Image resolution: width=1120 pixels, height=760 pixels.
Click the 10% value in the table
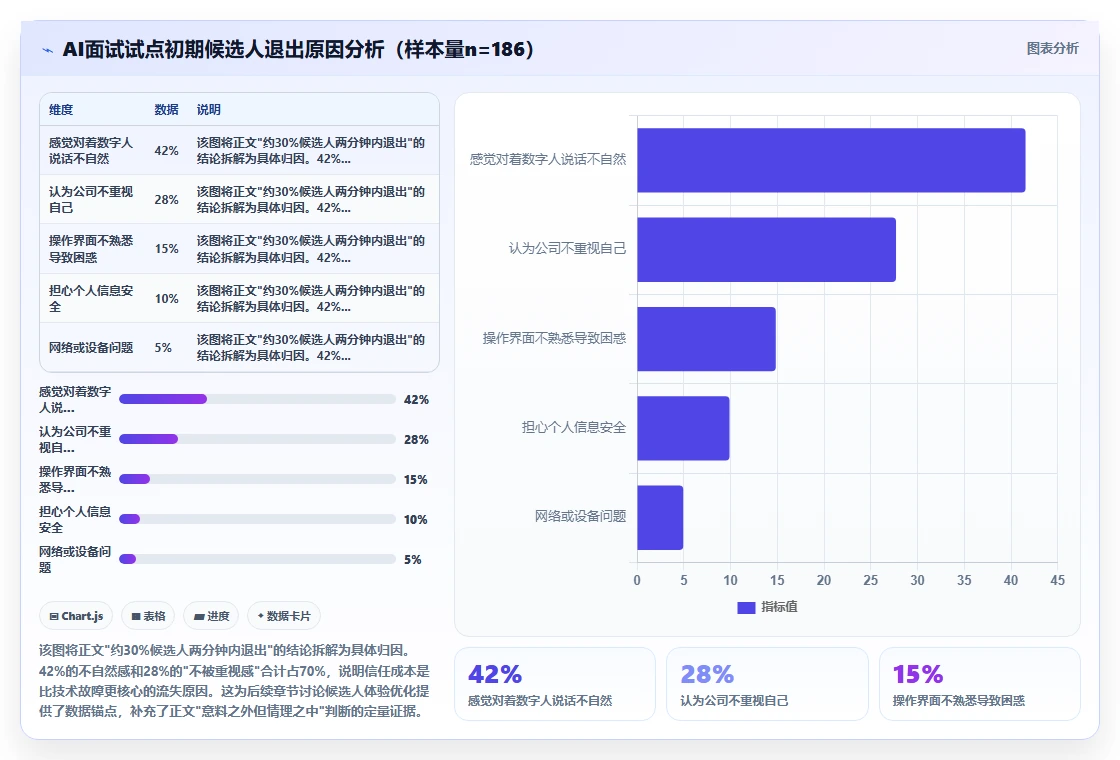166,299
